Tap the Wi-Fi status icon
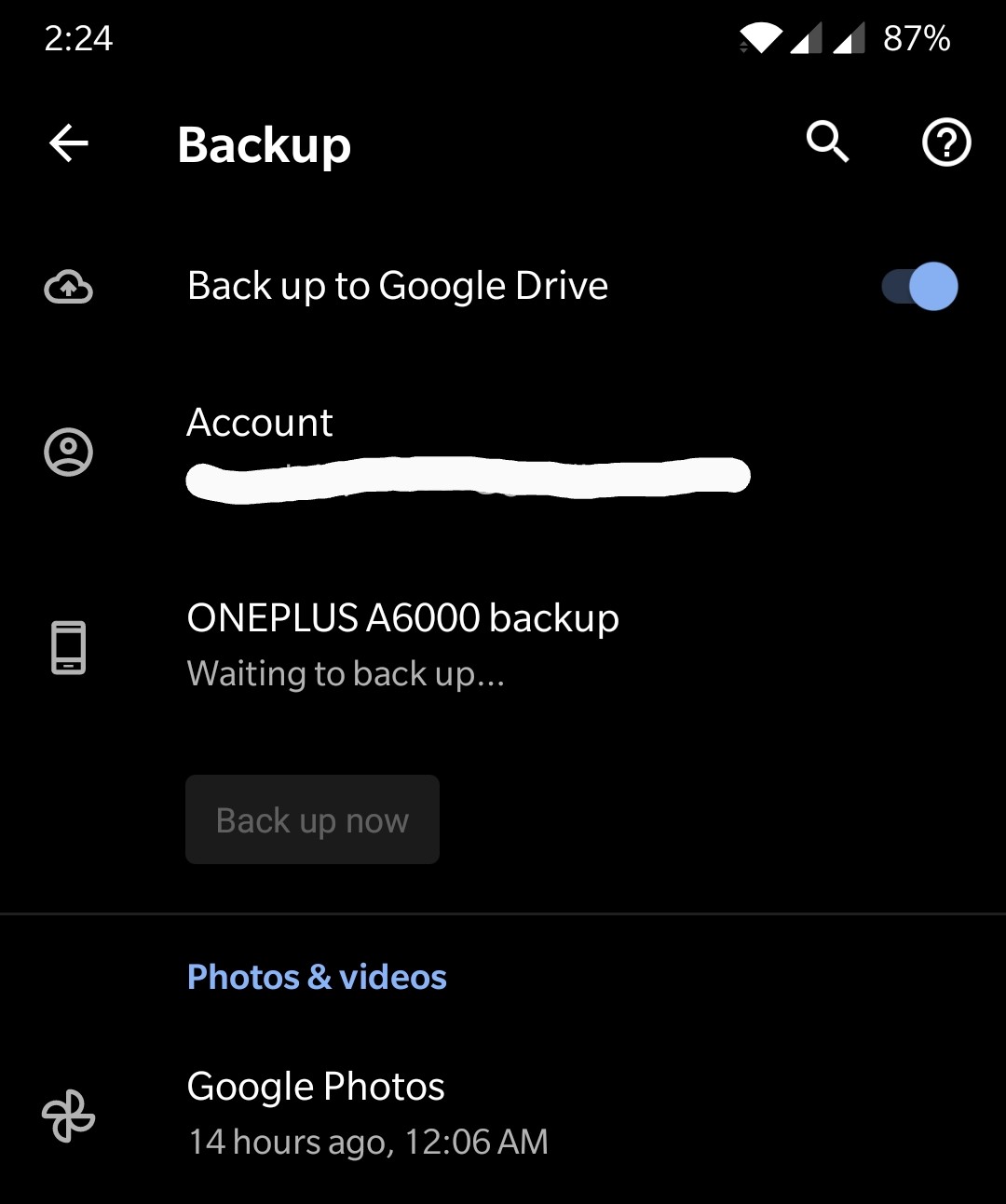The height and width of the screenshot is (1204, 1006). 760,38
